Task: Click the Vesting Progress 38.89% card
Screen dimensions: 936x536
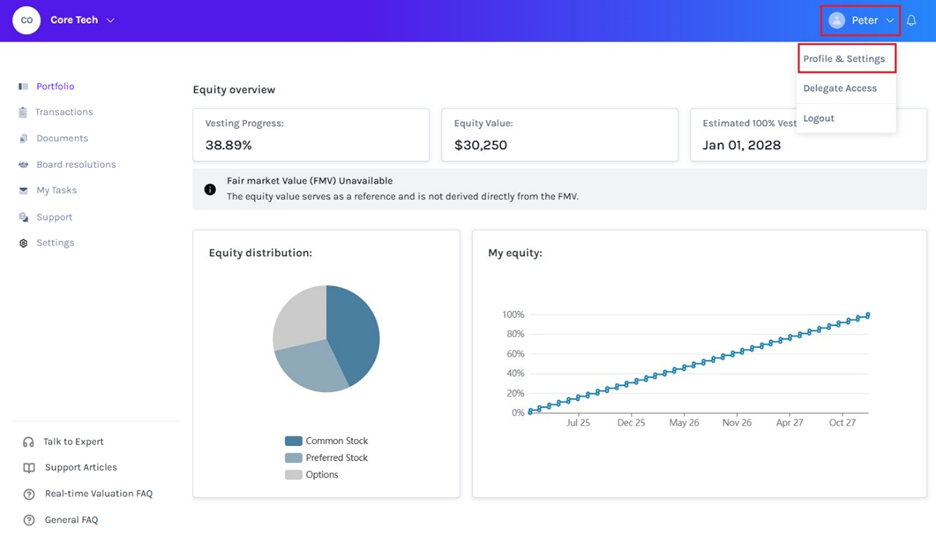Action: tap(310, 135)
